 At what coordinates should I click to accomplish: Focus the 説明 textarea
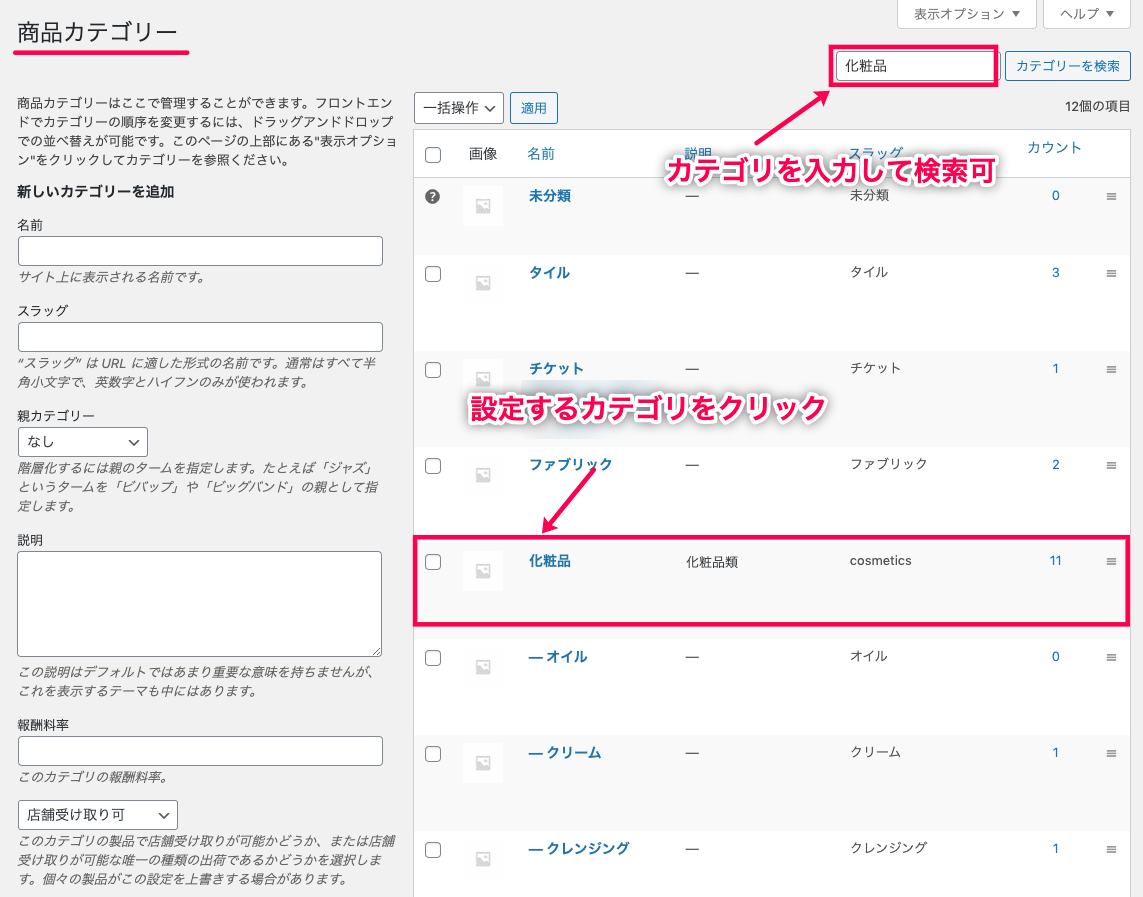coord(200,604)
